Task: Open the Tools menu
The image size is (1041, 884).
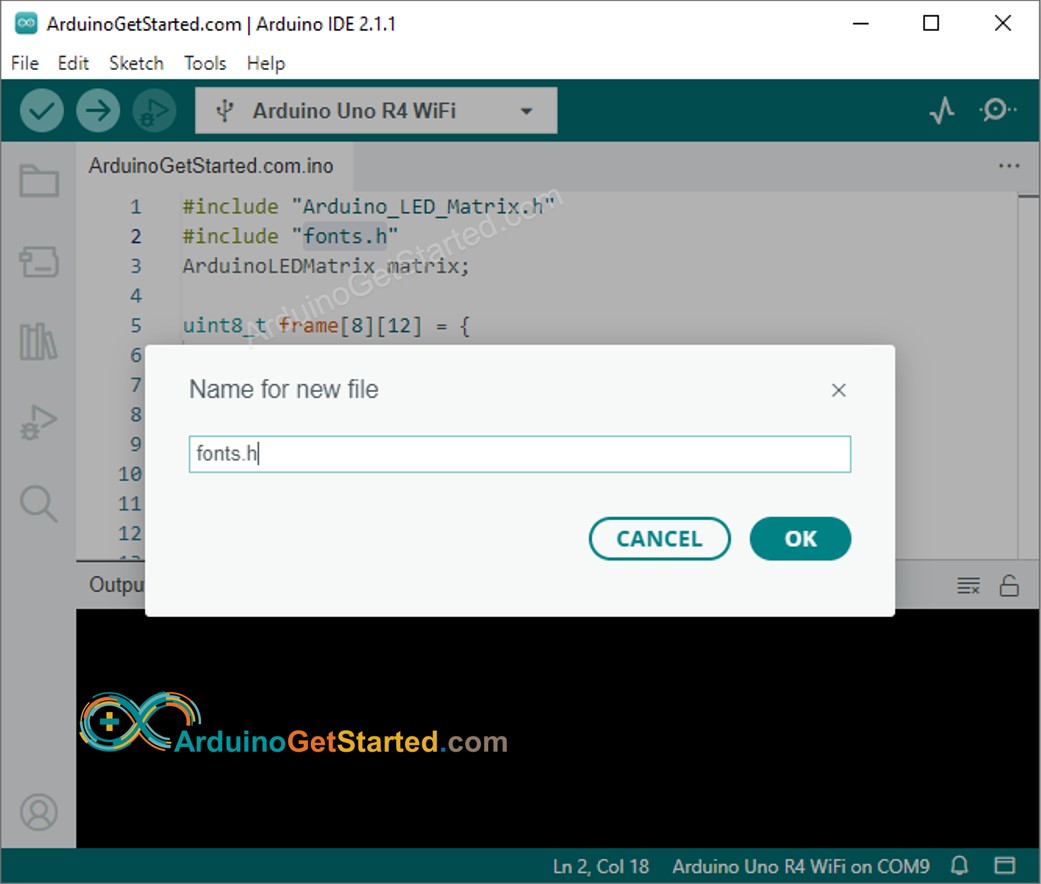Action: 205,63
